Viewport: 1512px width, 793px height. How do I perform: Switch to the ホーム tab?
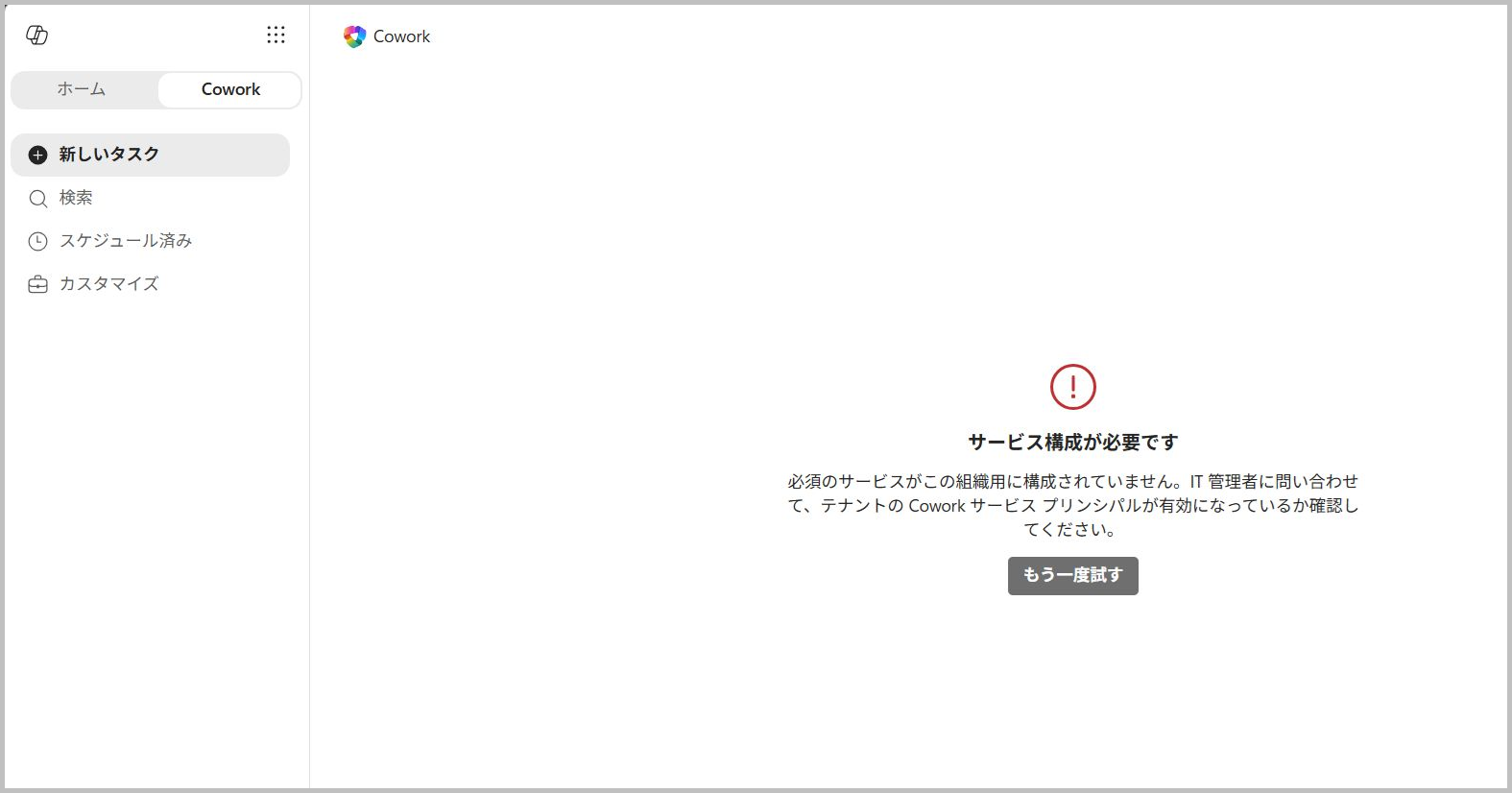[82, 89]
